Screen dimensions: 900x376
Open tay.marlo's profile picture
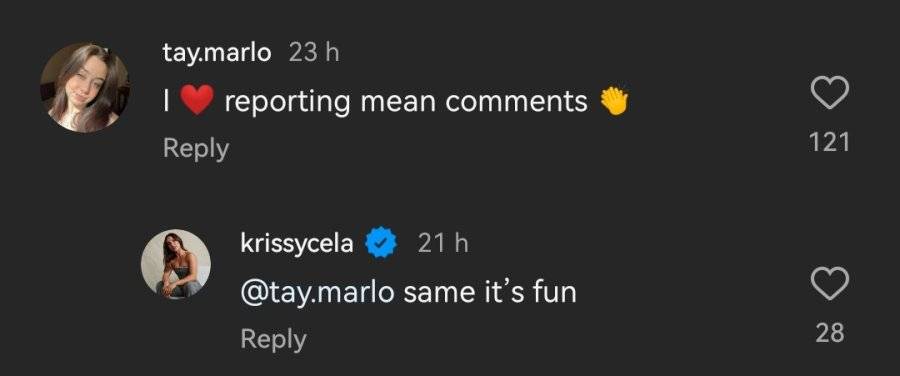(84, 87)
